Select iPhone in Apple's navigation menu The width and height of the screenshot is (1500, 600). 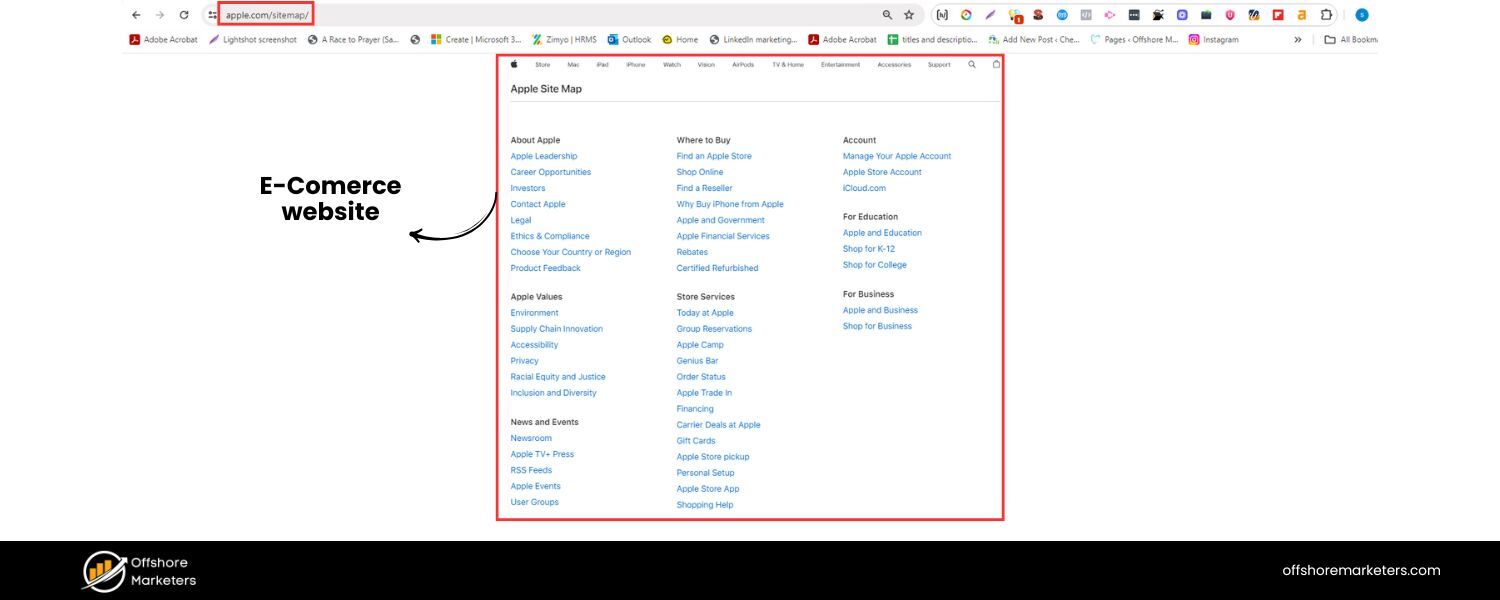point(636,64)
